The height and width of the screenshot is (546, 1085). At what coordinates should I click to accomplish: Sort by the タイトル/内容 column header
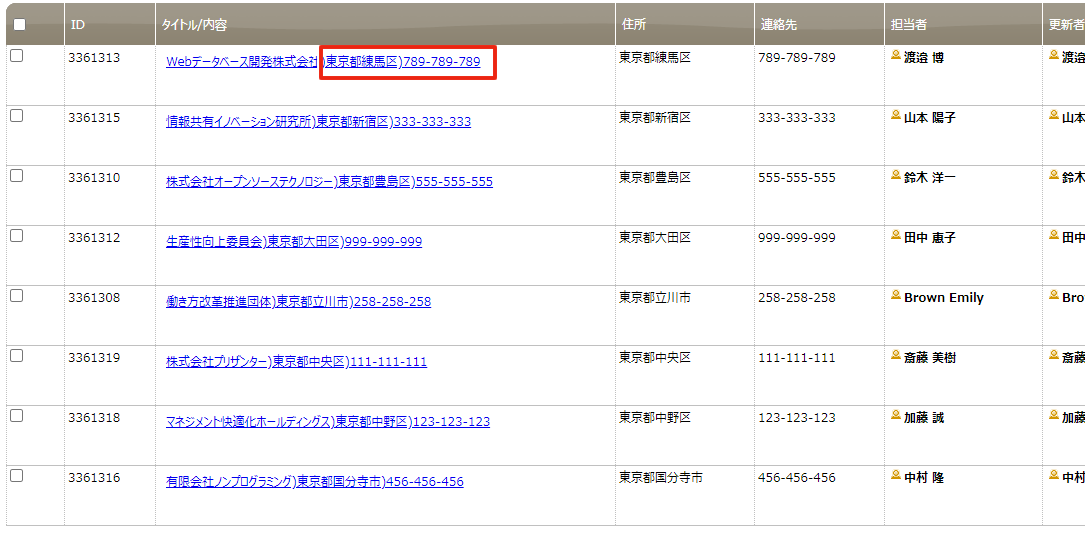(385, 24)
